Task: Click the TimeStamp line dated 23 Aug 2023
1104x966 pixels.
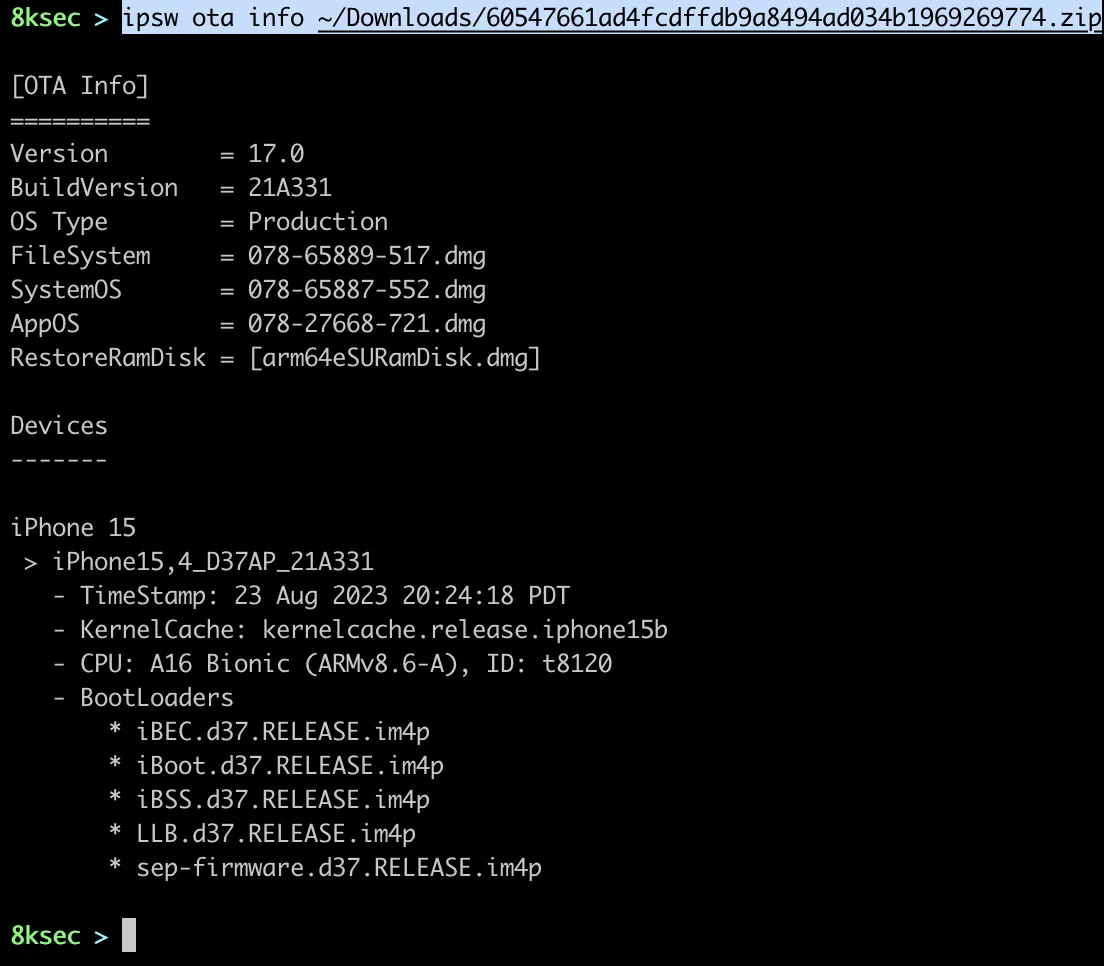Action: (x=325, y=596)
